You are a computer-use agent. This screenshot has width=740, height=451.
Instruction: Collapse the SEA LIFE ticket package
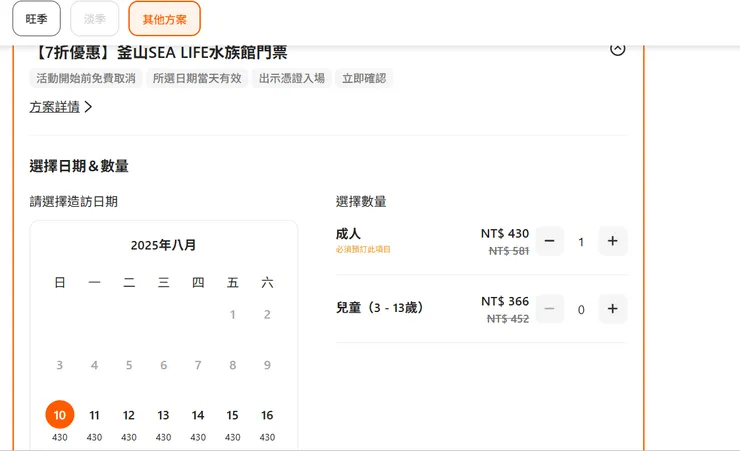pos(617,49)
